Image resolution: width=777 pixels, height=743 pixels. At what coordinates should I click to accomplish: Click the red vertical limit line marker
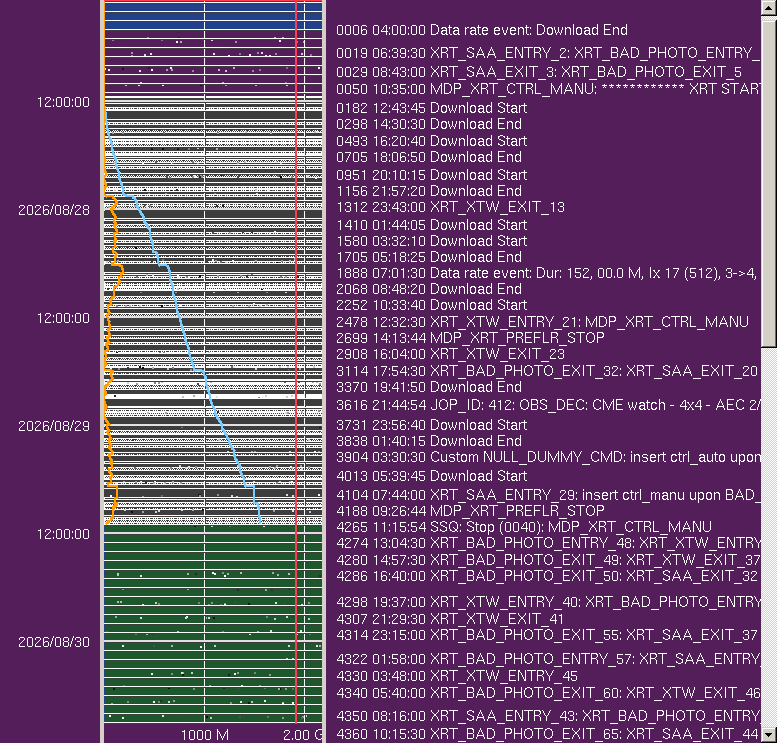coord(296,362)
